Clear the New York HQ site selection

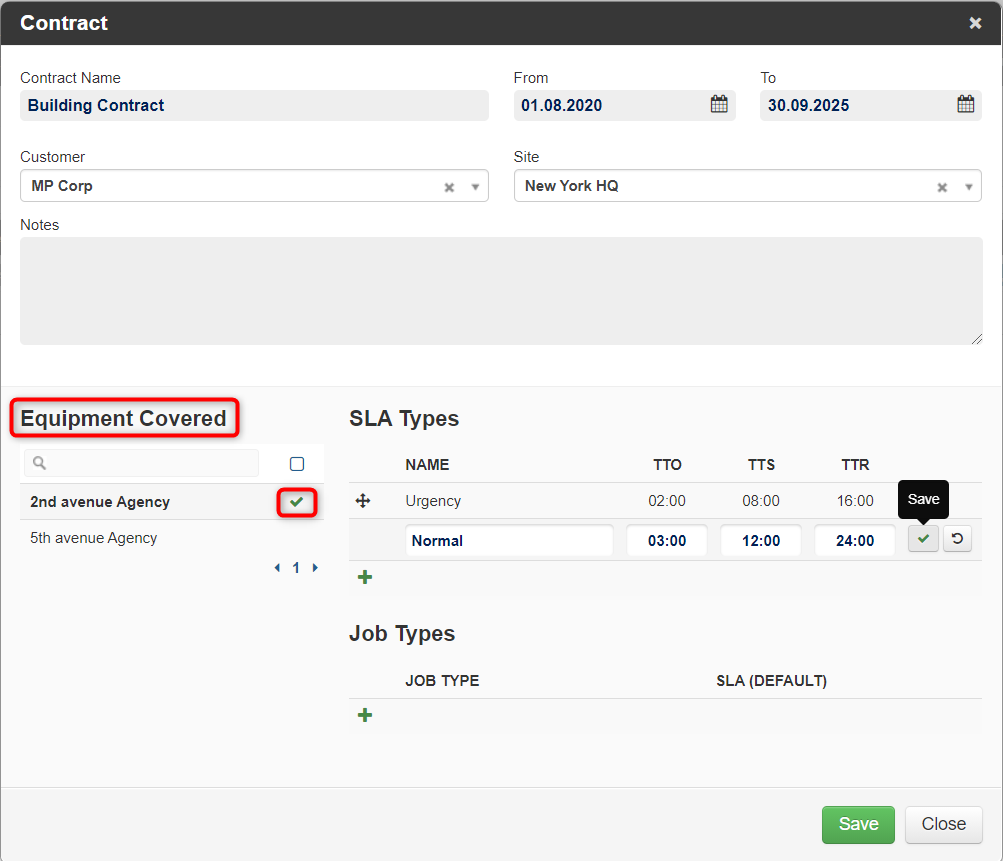tap(942, 187)
